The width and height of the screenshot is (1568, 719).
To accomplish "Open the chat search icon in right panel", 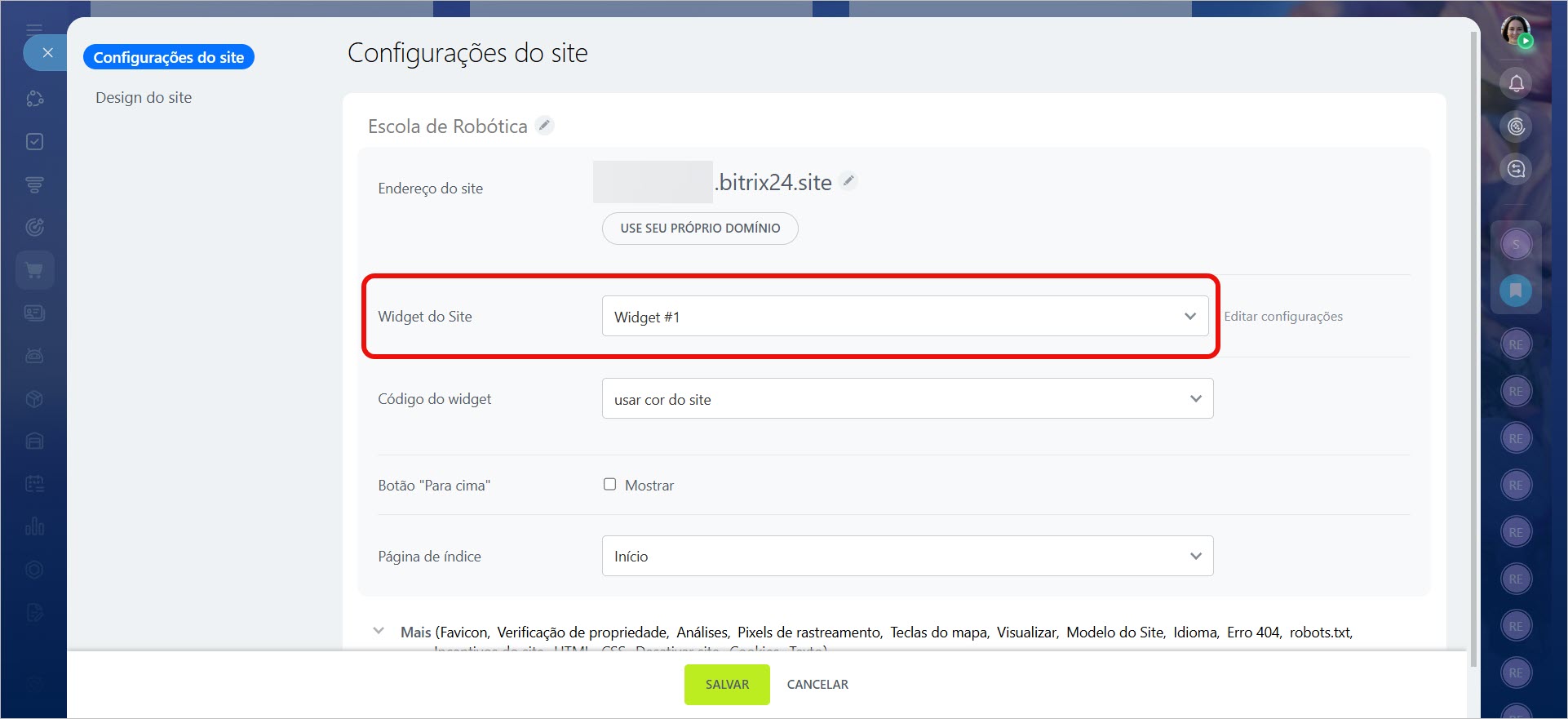I will point(1516,169).
